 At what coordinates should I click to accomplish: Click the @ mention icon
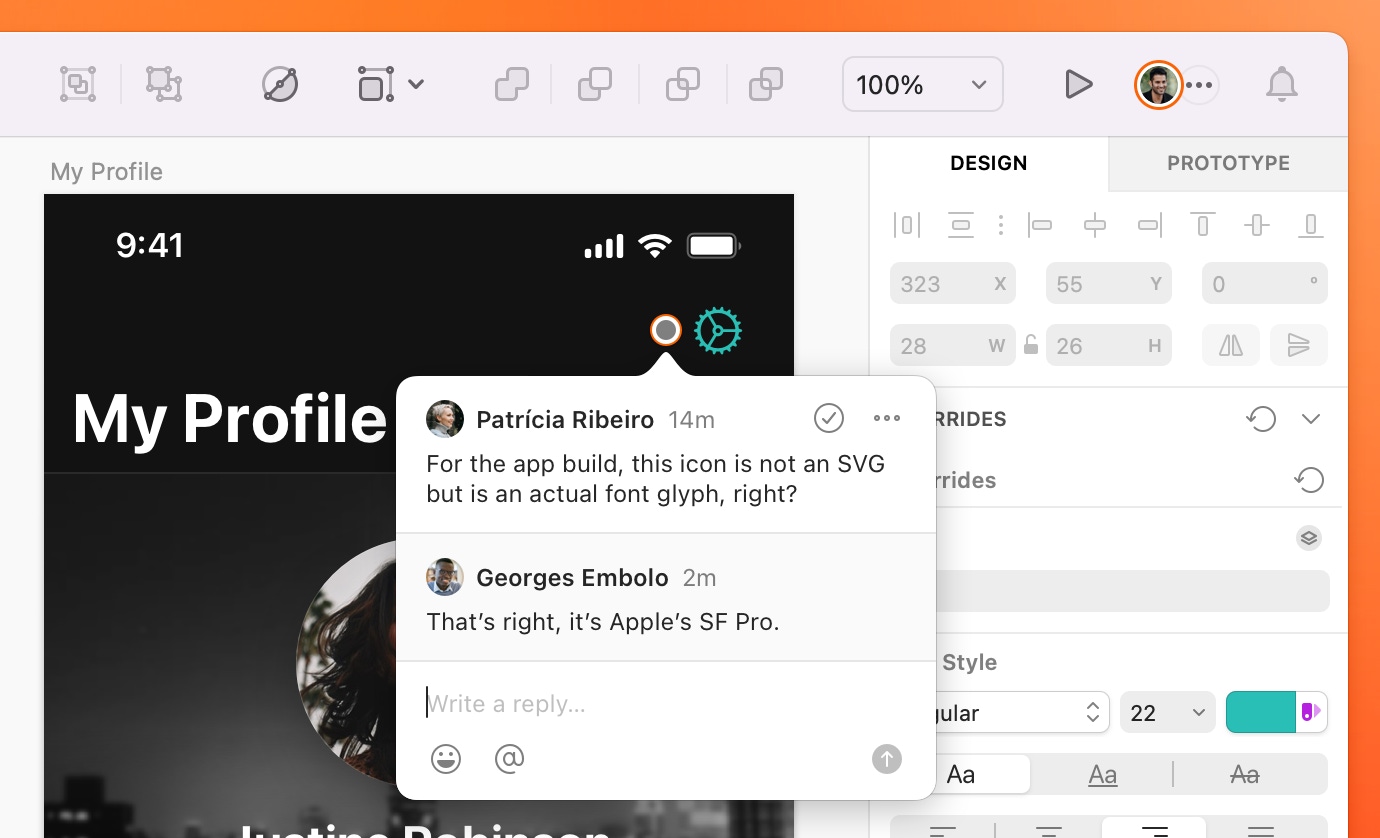[x=509, y=759]
